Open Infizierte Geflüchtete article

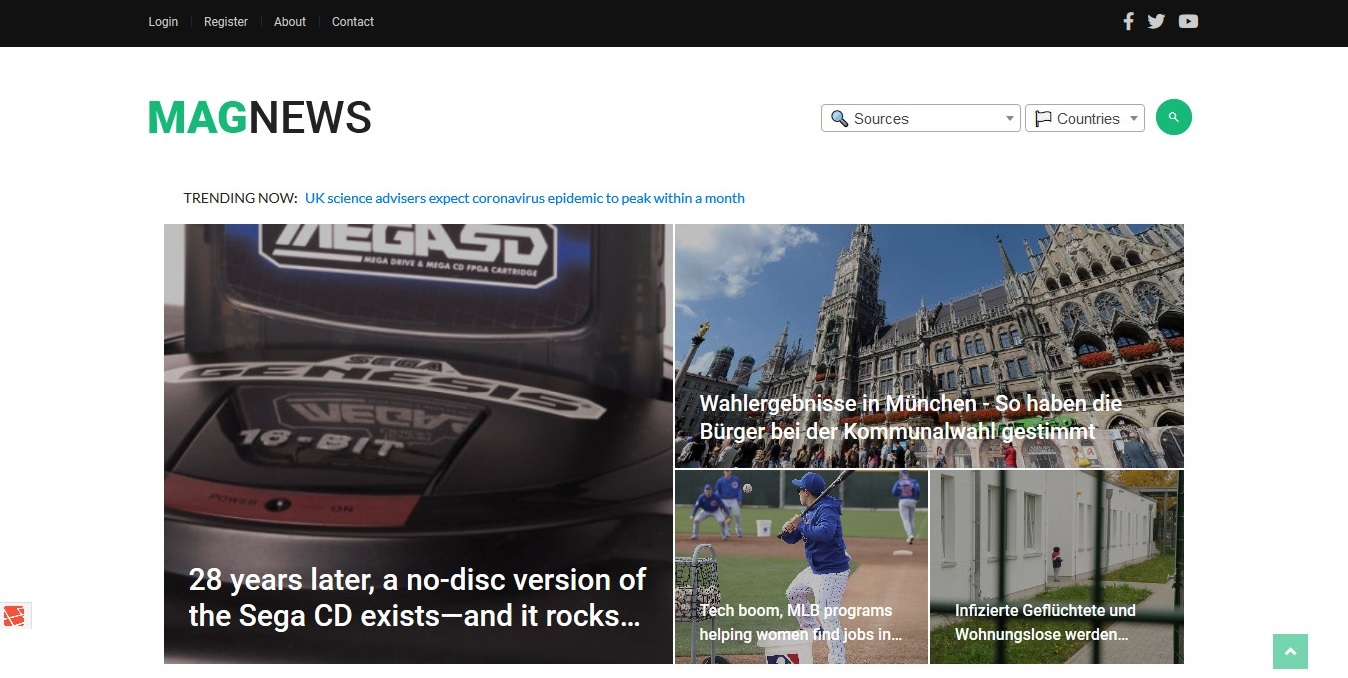[x=1045, y=622]
